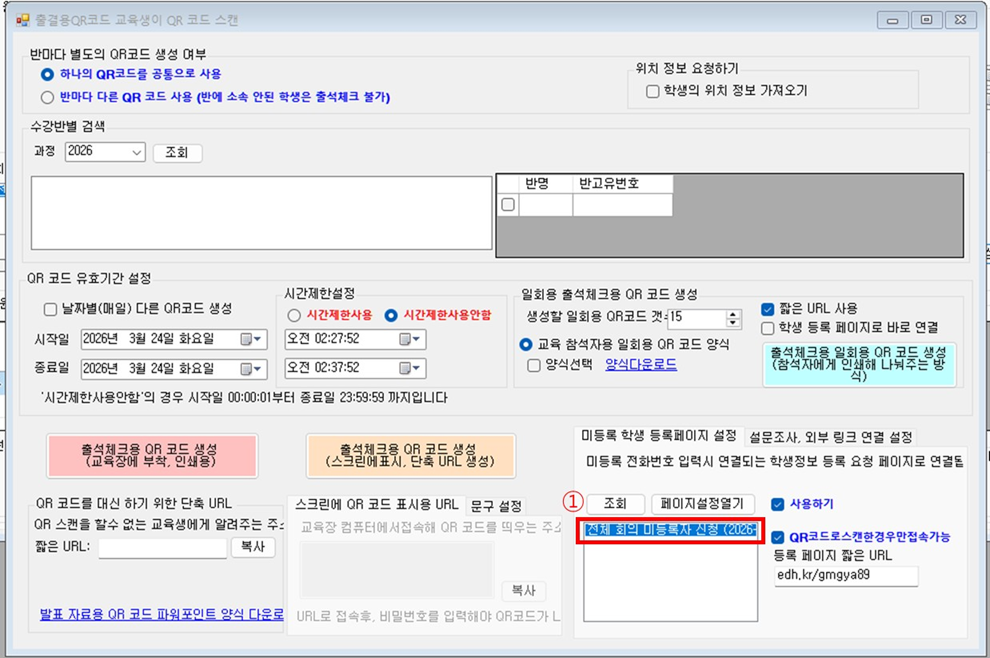Viewport: 990px width, 658px height.
Task: Open the '문구 설정' tab
Action: pyautogui.click(x=496, y=505)
